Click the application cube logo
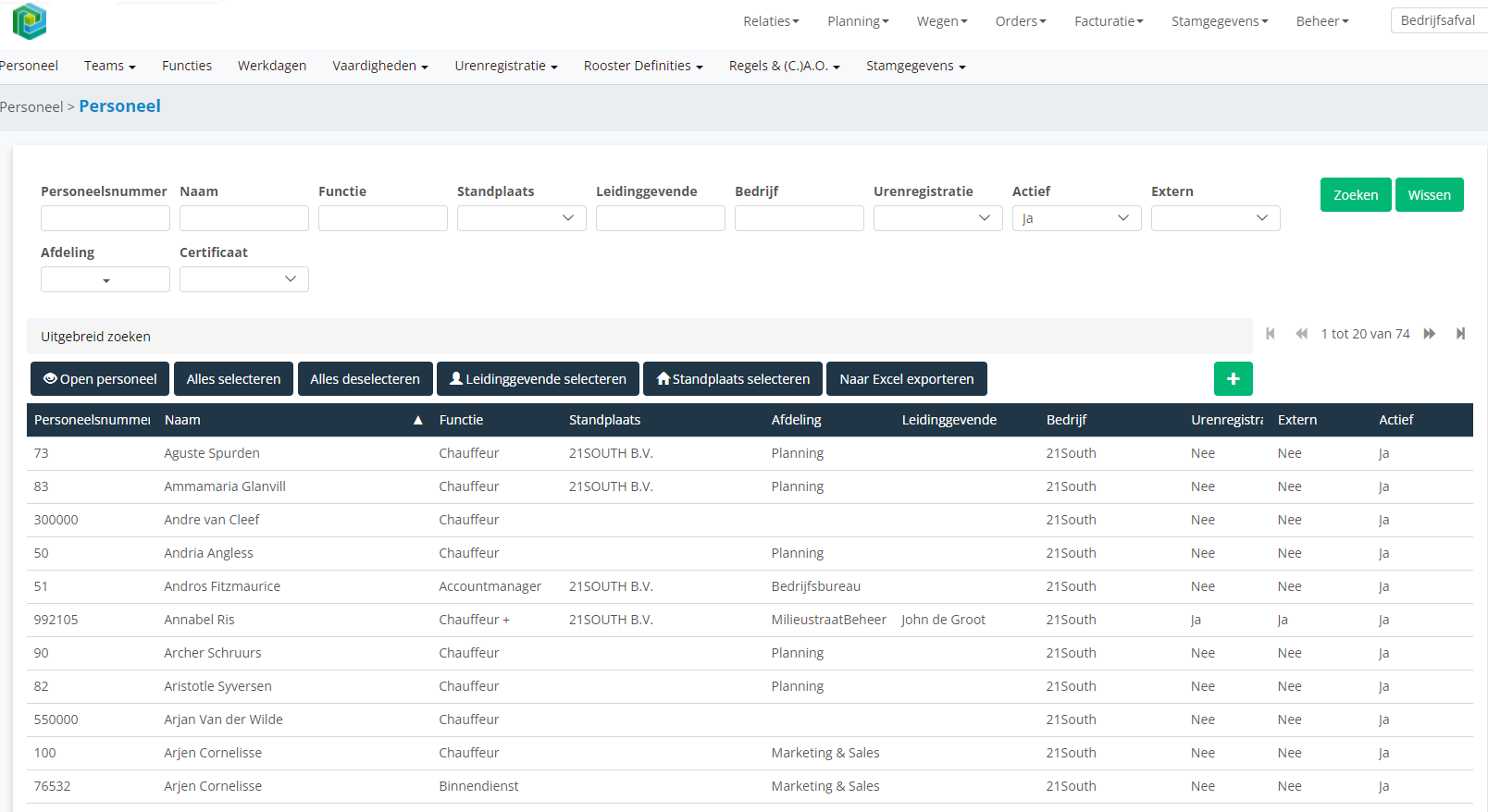 point(30,21)
